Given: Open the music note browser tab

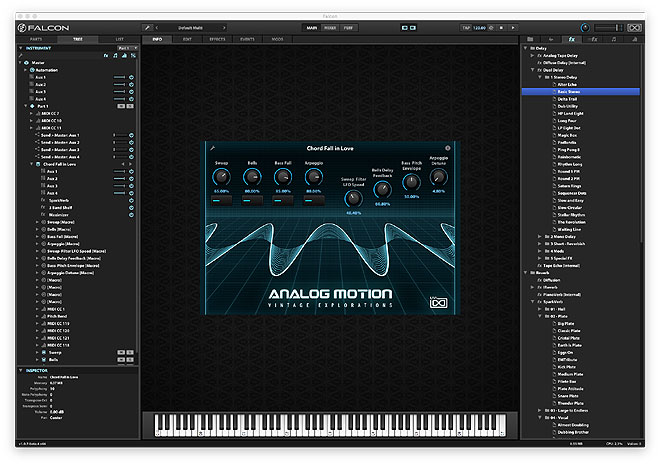Looking at the screenshot, I should (x=614, y=38).
